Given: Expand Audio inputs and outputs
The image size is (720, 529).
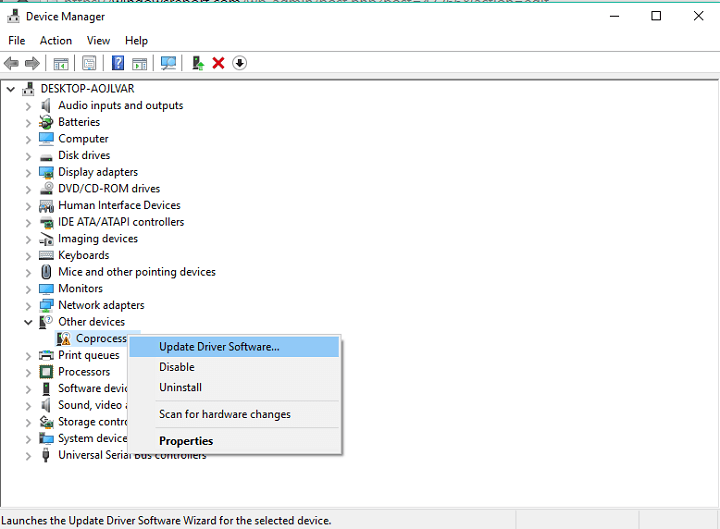Looking at the screenshot, I should (28, 107).
